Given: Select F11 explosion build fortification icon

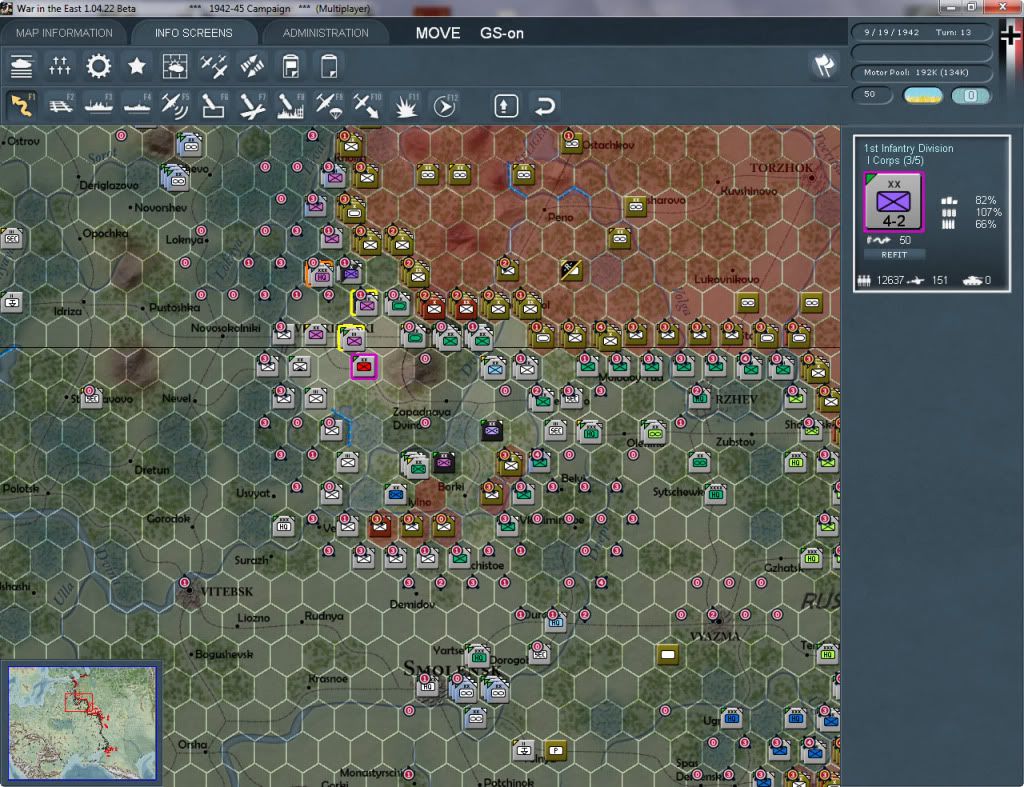Looking at the screenshot, I should coord(406,105).
